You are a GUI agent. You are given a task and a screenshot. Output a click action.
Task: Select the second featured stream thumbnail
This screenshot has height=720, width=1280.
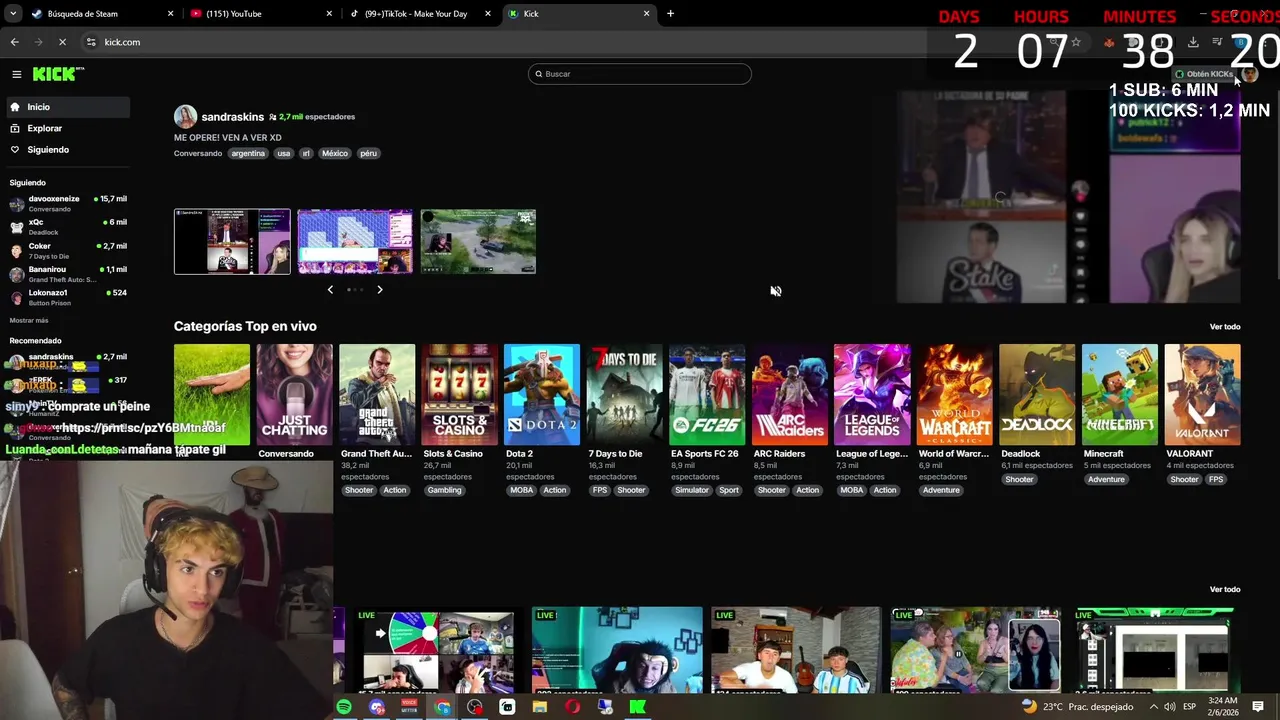355,241
